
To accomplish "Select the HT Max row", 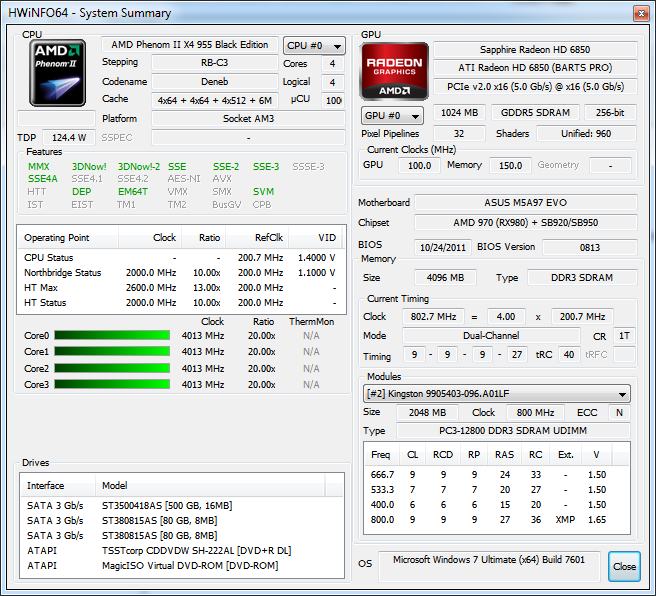I will (x=180, y=288).
